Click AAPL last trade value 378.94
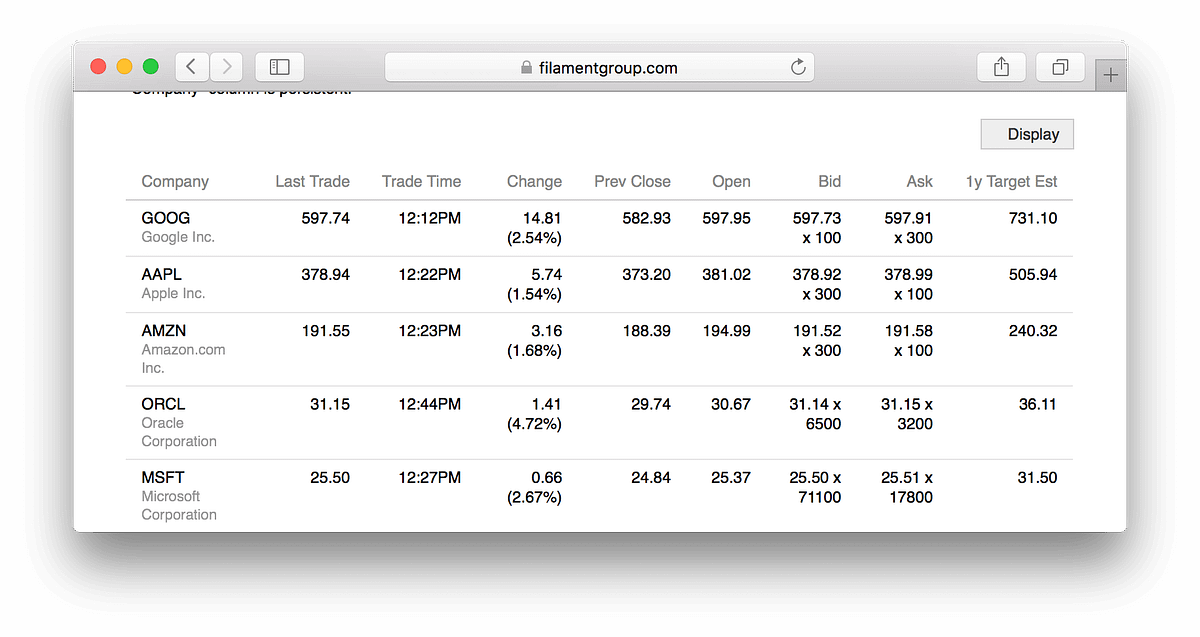 pyautogui.click(x=326, y=274)
